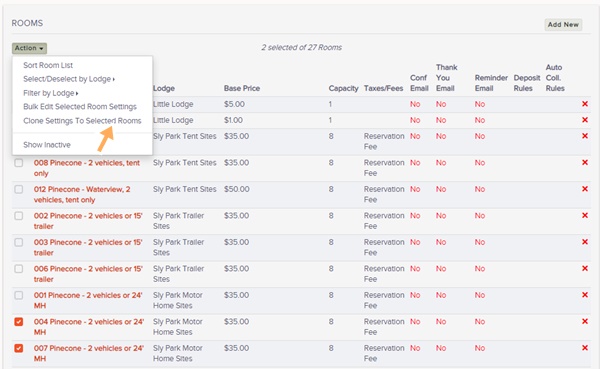Select the 001 Pinecone room checkbox
The image size is (600, 369).
[18, 295]
